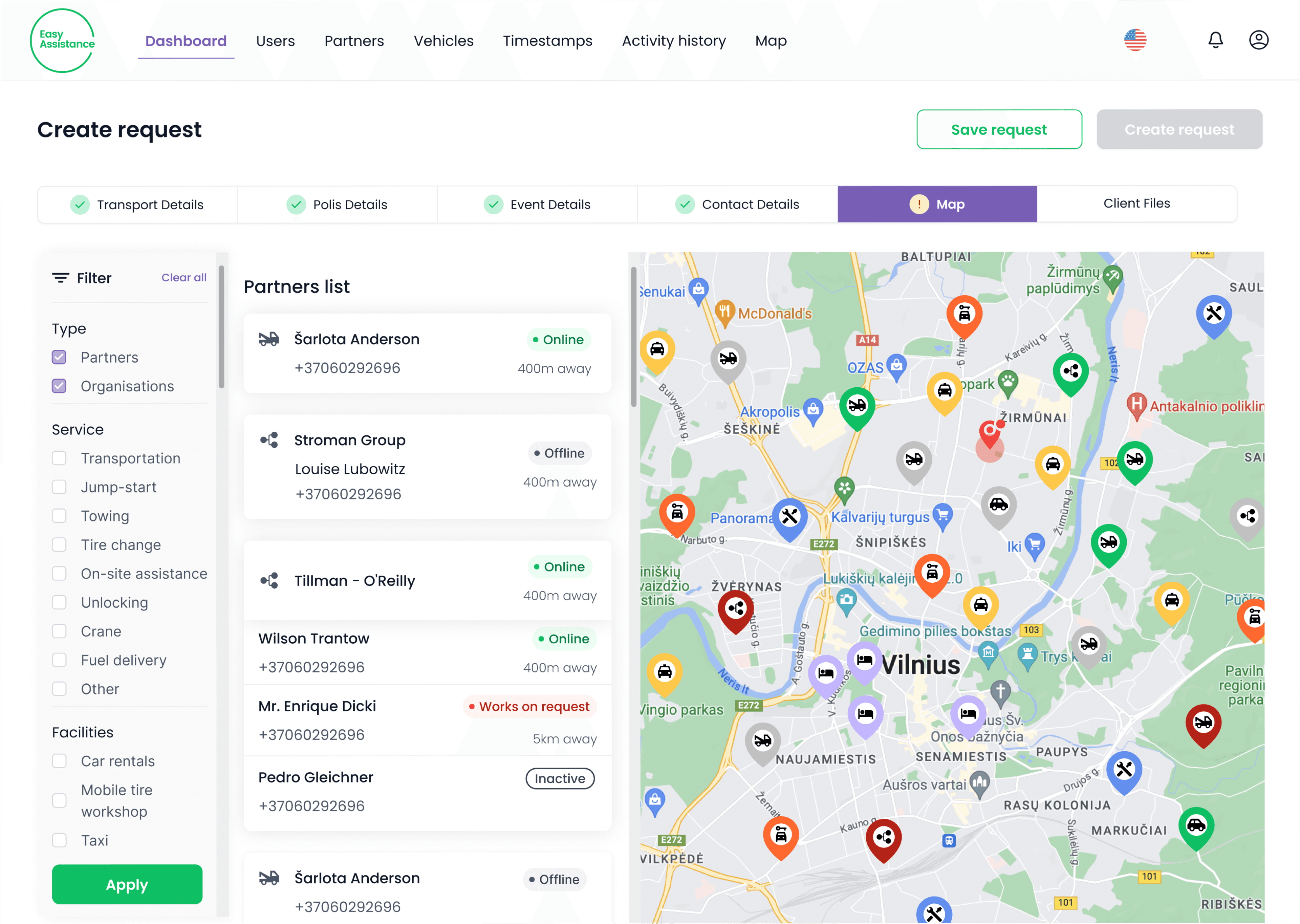Viewport: 1300px width, 924px height.
Task: Click the network icon beside Tillman - O'Reilly
Action: tap(270, 580)
